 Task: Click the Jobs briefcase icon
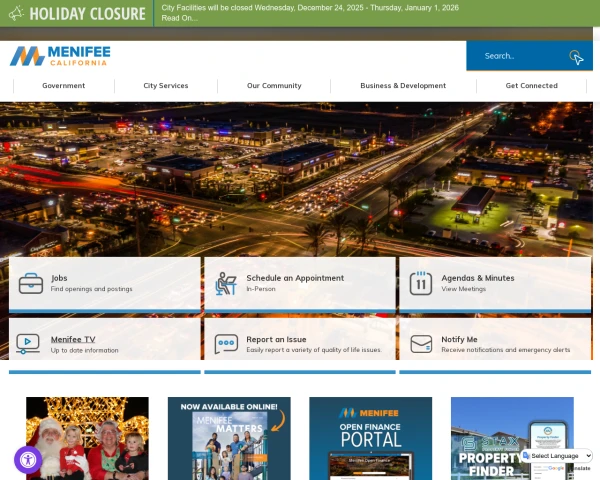point(31,283)
